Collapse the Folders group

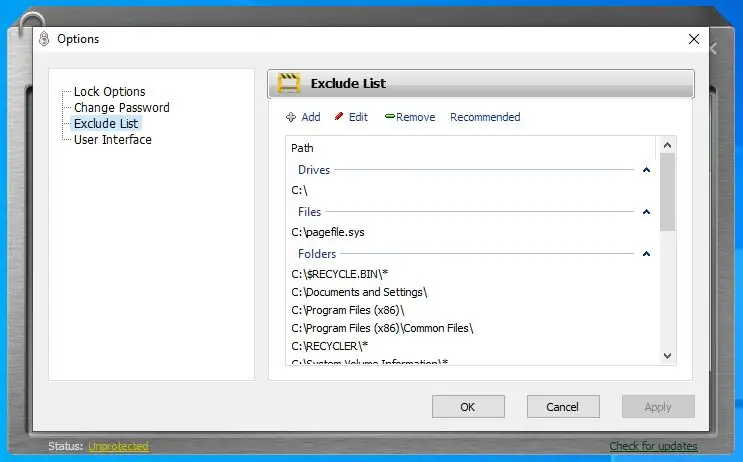646,254
